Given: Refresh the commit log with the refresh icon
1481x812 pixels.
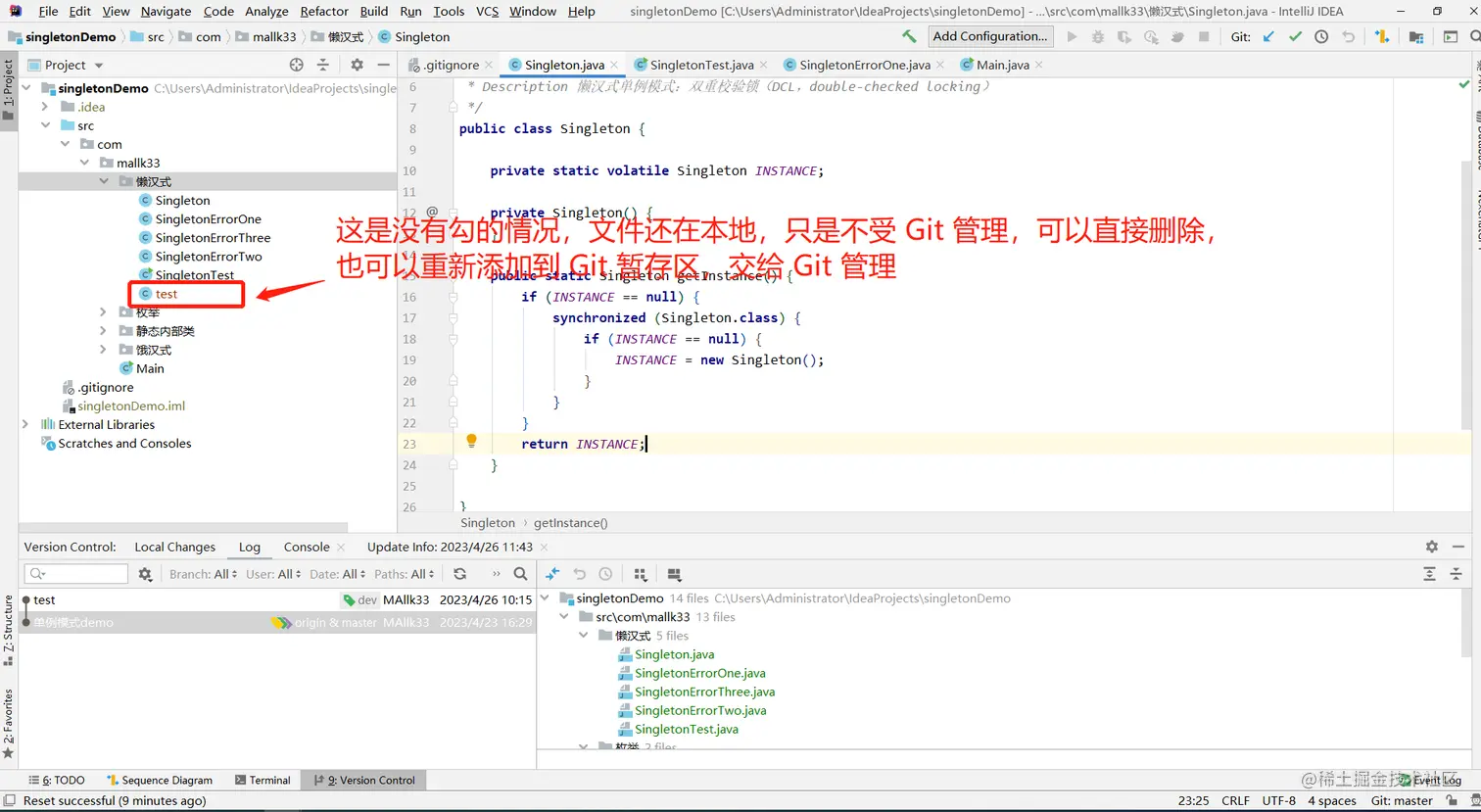Looking at the screenshot, I should click(458, 574).
